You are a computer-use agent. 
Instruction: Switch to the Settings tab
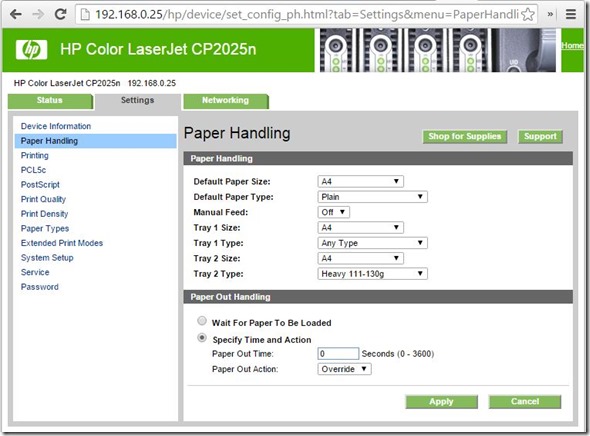pyautogui.click(x=138, y=101)
